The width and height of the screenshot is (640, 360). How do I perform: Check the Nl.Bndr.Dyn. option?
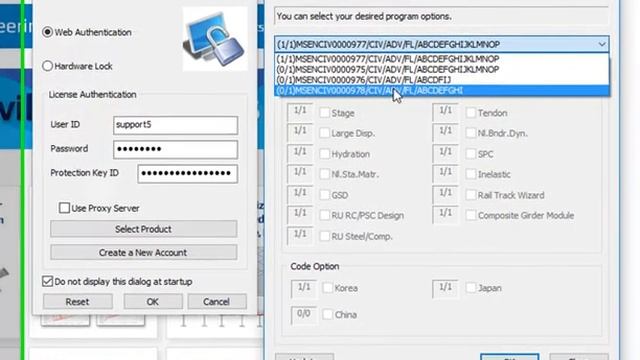pos(471,133)
